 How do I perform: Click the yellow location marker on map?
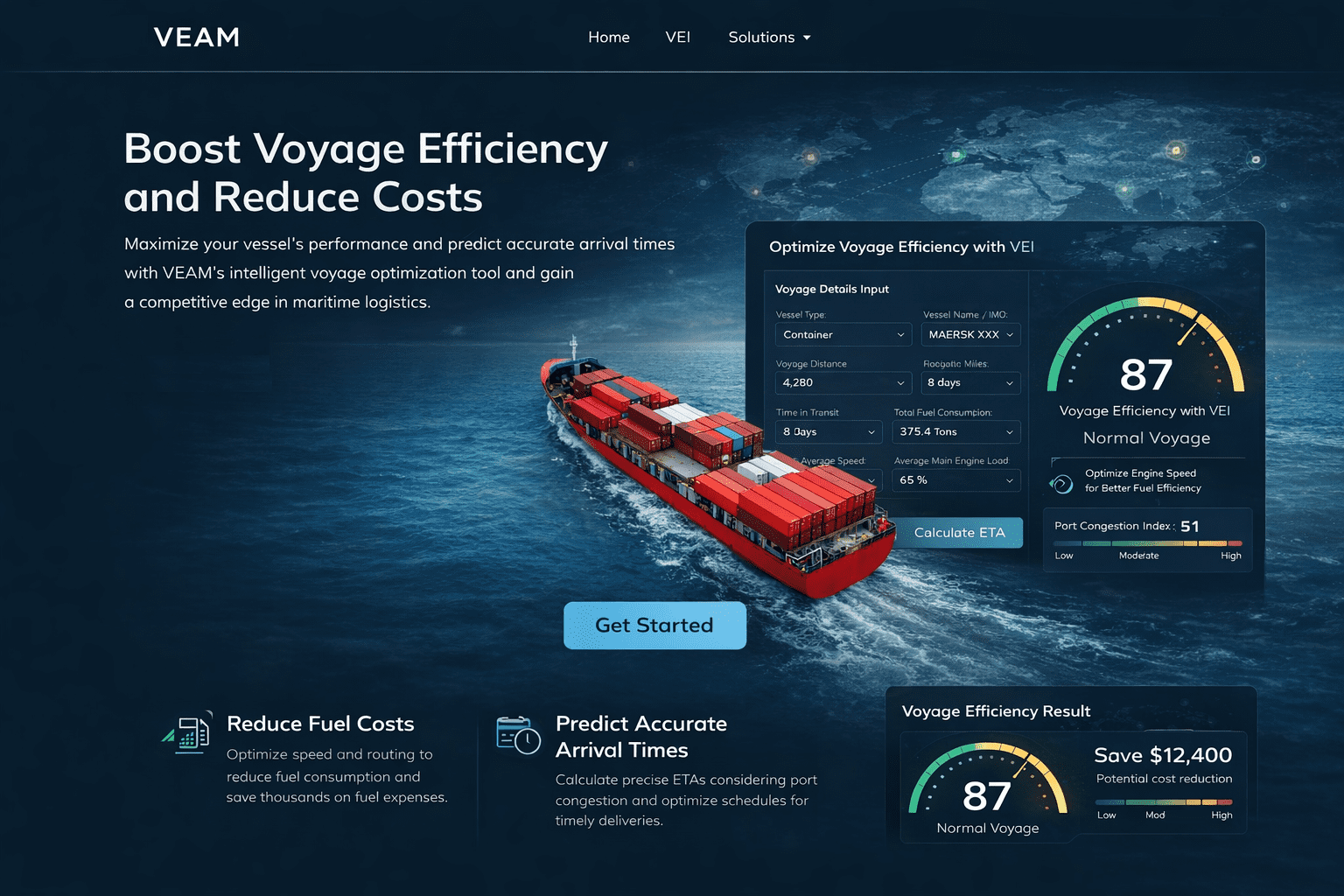(x=1176, y=150)
